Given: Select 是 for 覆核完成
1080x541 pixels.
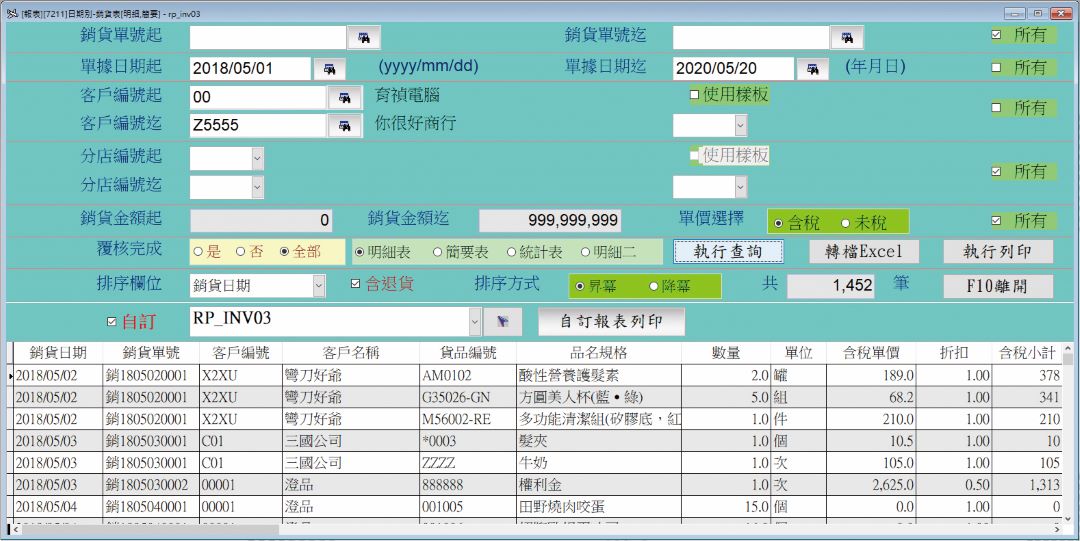Looking at the screenshot, I should point(198,252).
